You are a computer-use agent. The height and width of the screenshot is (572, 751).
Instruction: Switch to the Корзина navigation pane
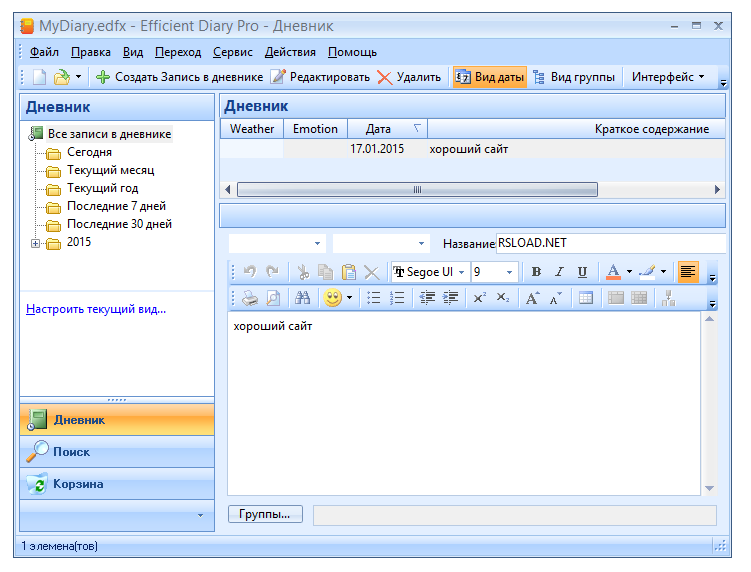click(x=117, y=484)
